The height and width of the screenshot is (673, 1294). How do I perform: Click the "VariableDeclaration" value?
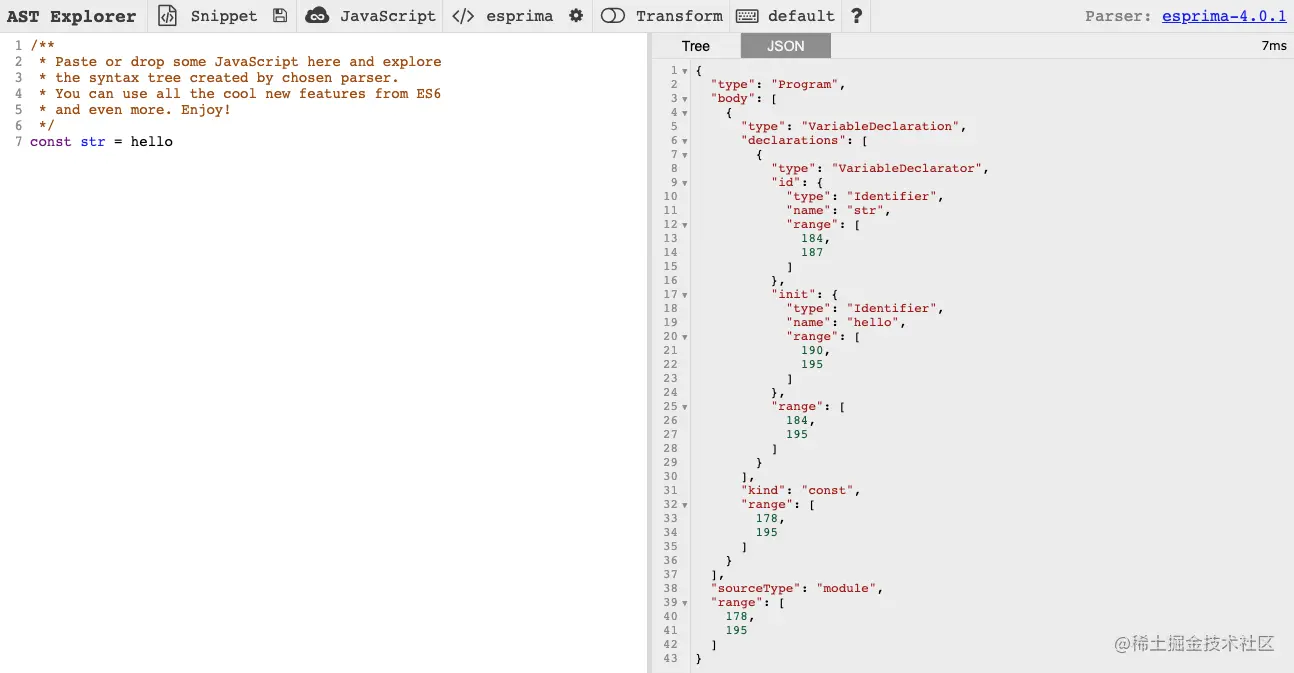point(880,126)
